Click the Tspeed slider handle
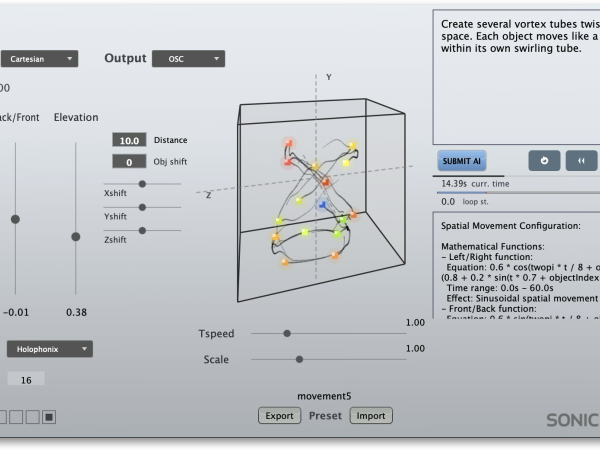 [287, 333]
